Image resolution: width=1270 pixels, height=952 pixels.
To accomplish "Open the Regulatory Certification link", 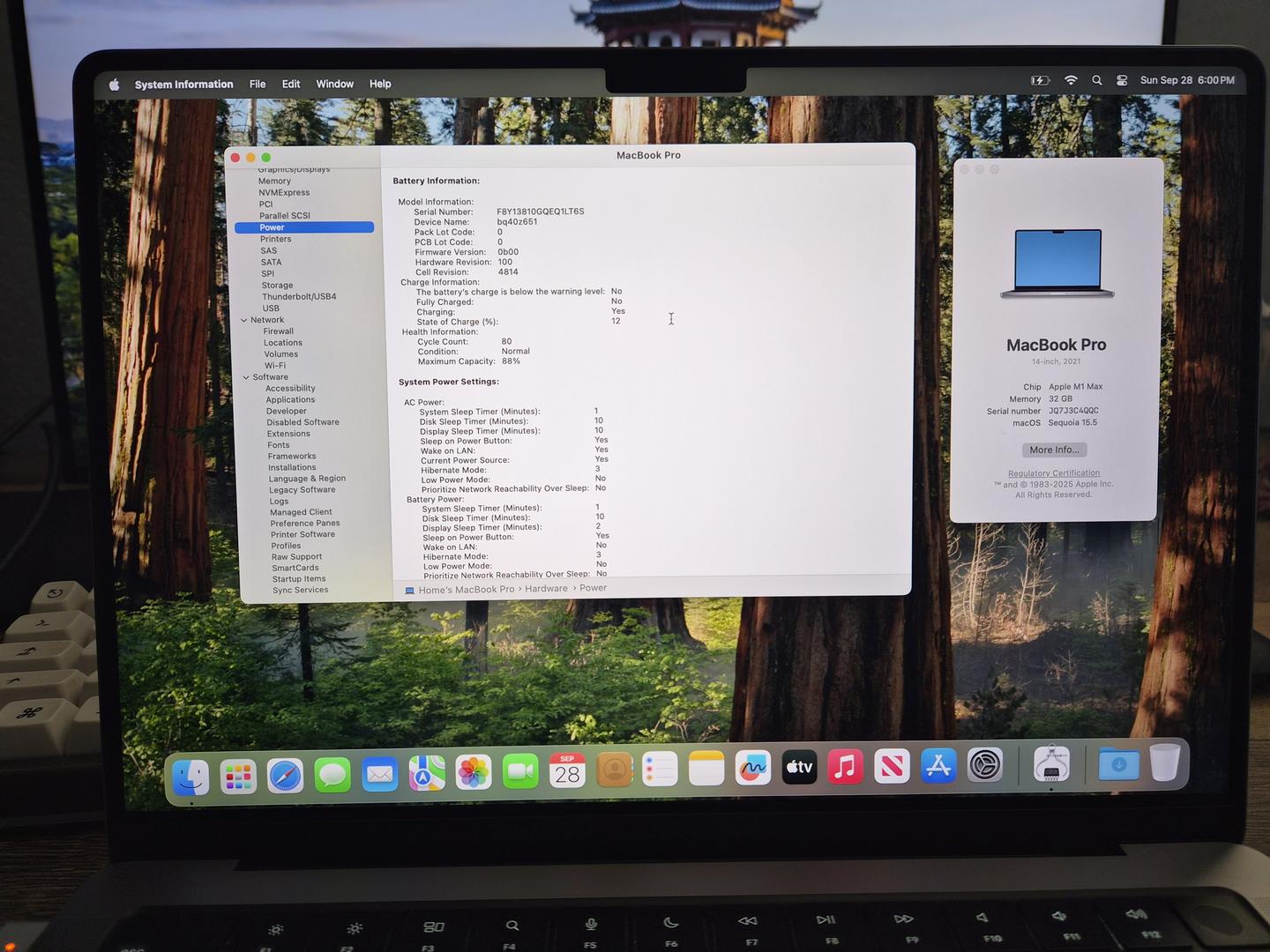I will [x=1054, y=473].
